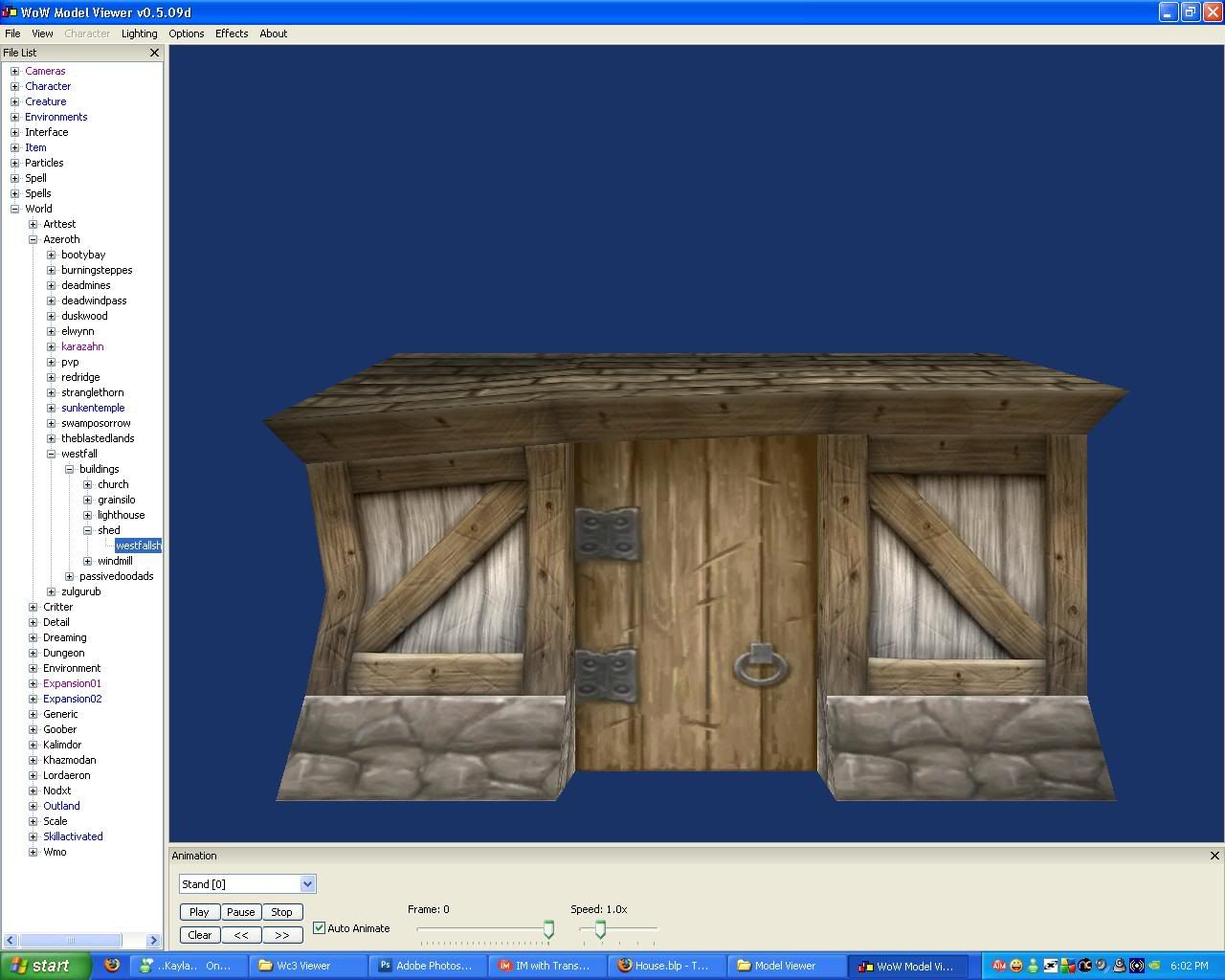Click the Speed slider handle

pyautogui.click(x=600, y=928)
